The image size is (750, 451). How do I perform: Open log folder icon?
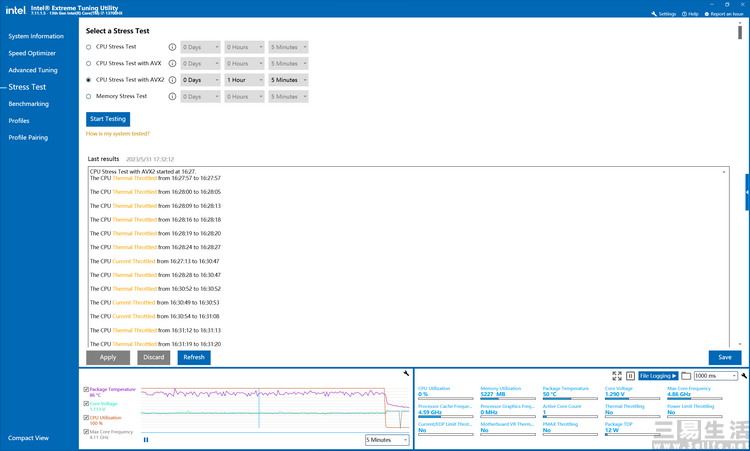(x=686, y=376)
